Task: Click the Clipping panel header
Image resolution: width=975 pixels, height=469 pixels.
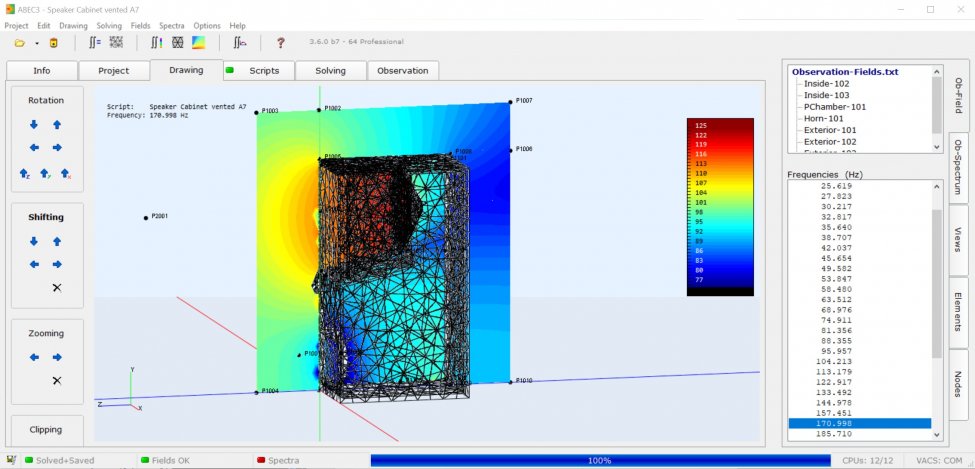Action: (46, 429)
